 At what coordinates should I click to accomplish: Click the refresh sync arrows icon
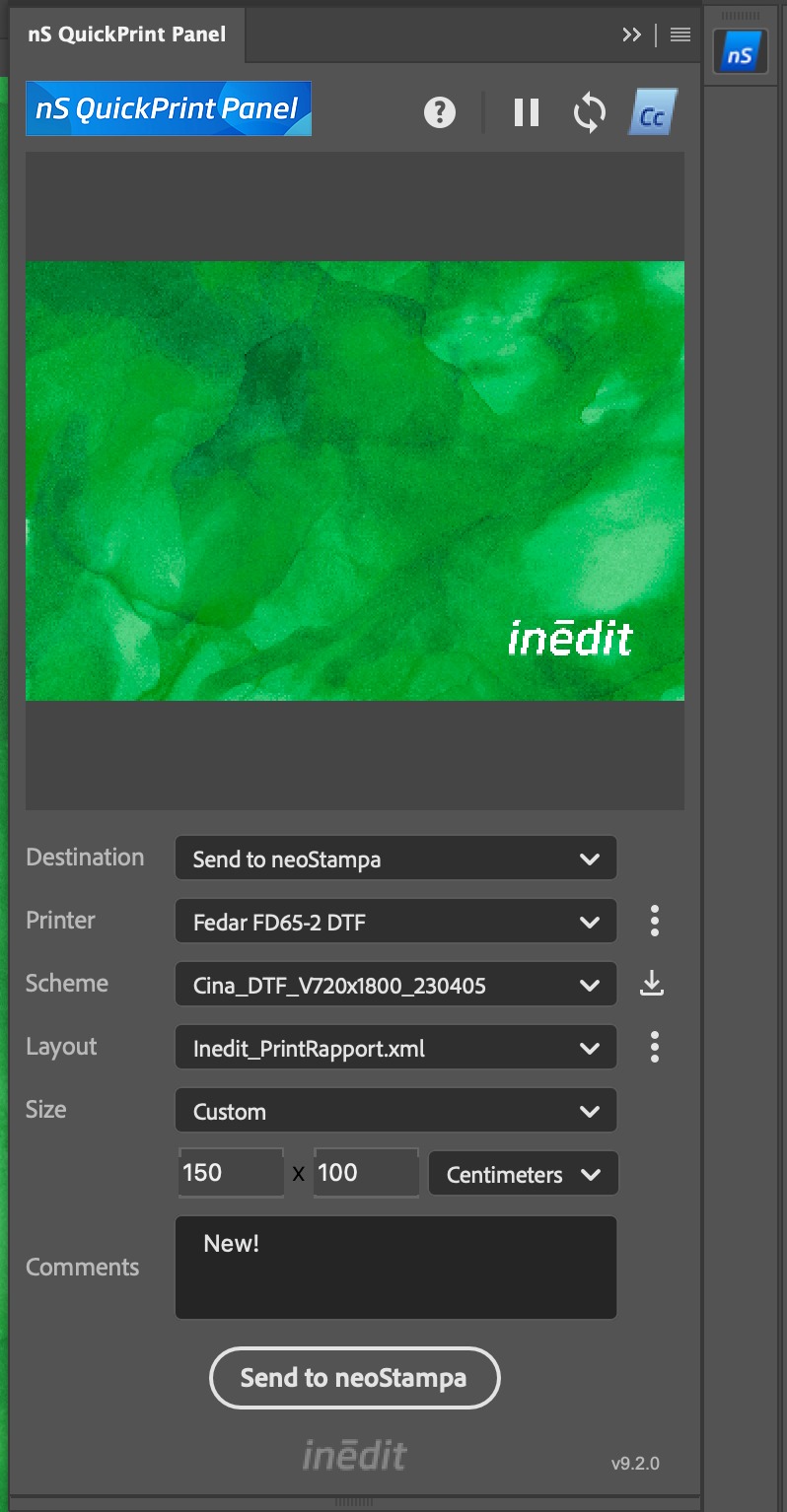[x=590, y=112]
